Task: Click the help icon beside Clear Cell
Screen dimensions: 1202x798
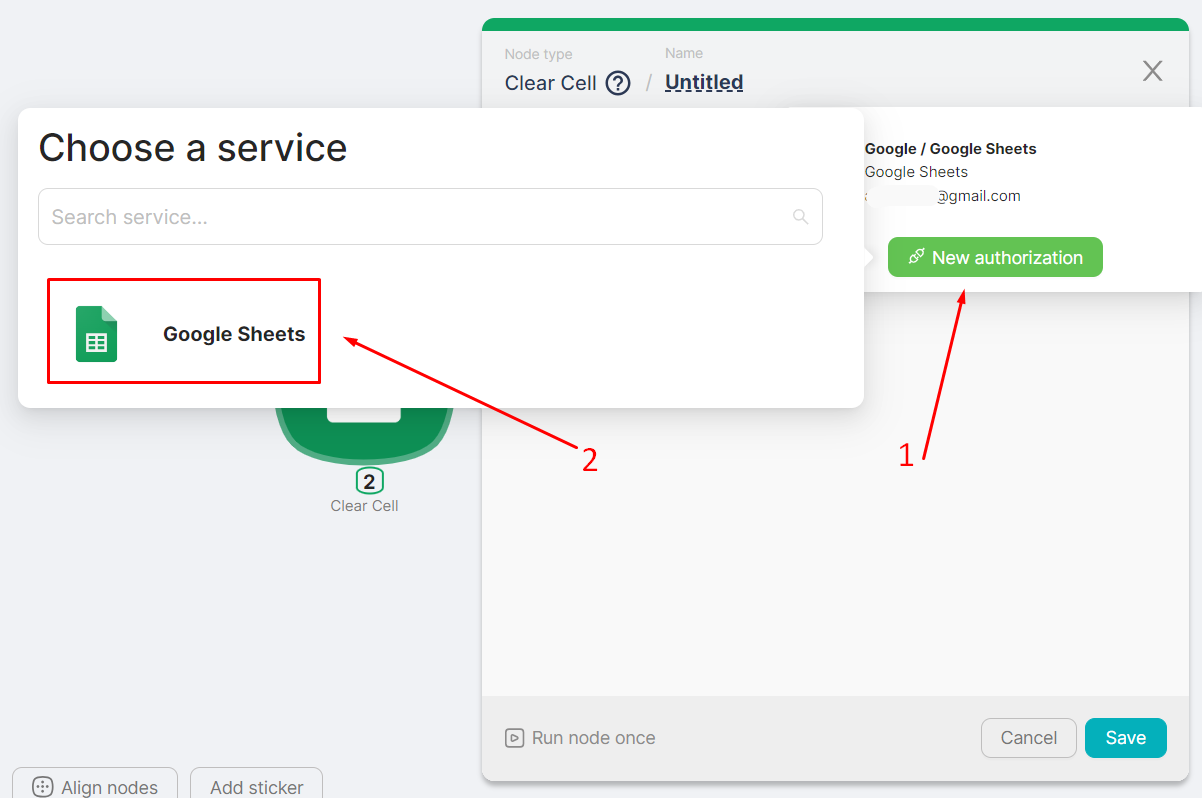Action: point(619,83)
